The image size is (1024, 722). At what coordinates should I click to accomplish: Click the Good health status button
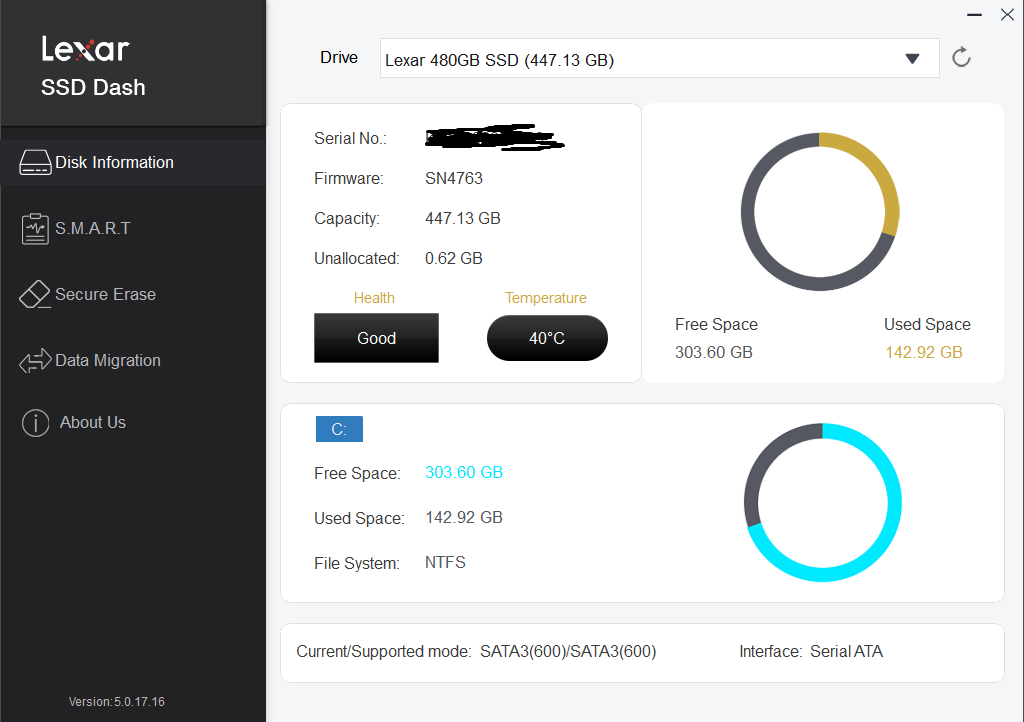376,338
